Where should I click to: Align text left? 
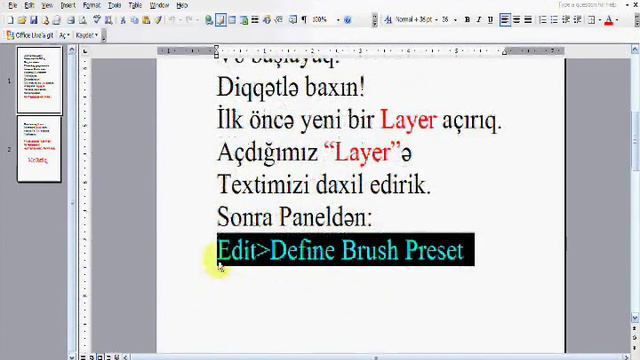(505, 20)
